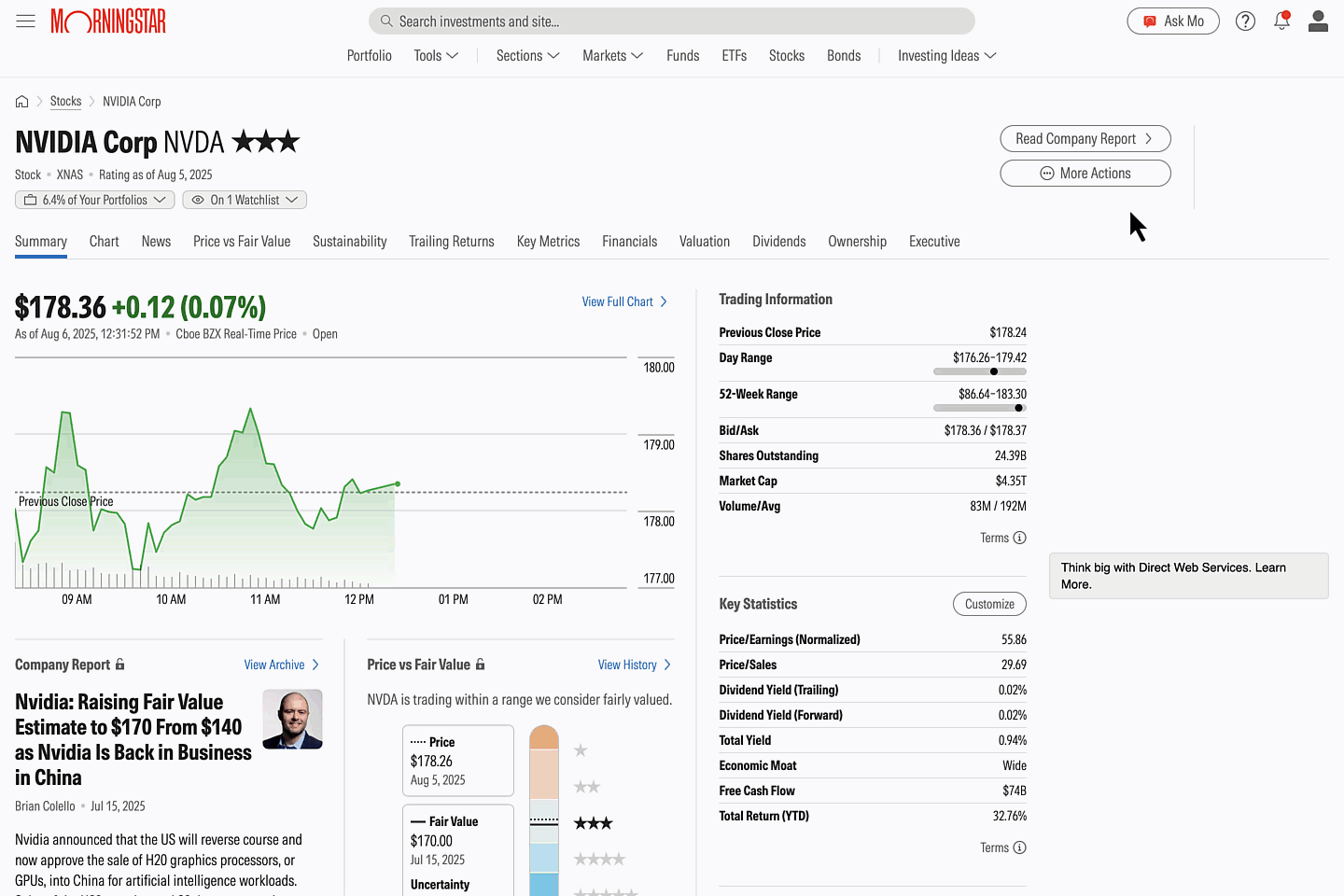Switch to the News tab
Screen dimensions: 1344x896
pos(156,241)
